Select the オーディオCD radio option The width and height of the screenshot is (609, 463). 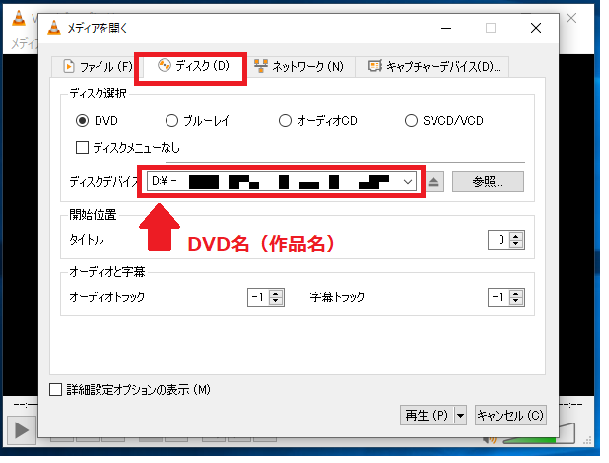[285, 121]
